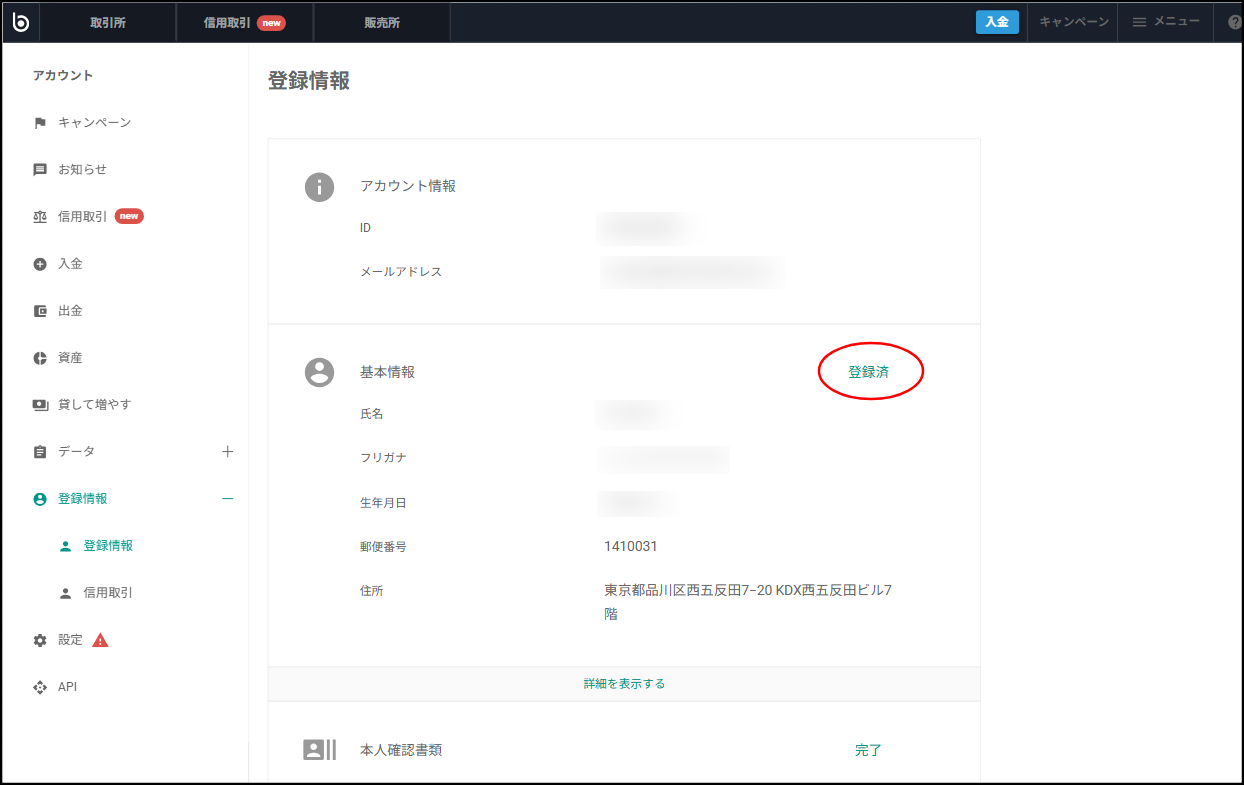Open 出金 in the sidebar
This screenshot has width=1244, height=785.
click(70, 311)
